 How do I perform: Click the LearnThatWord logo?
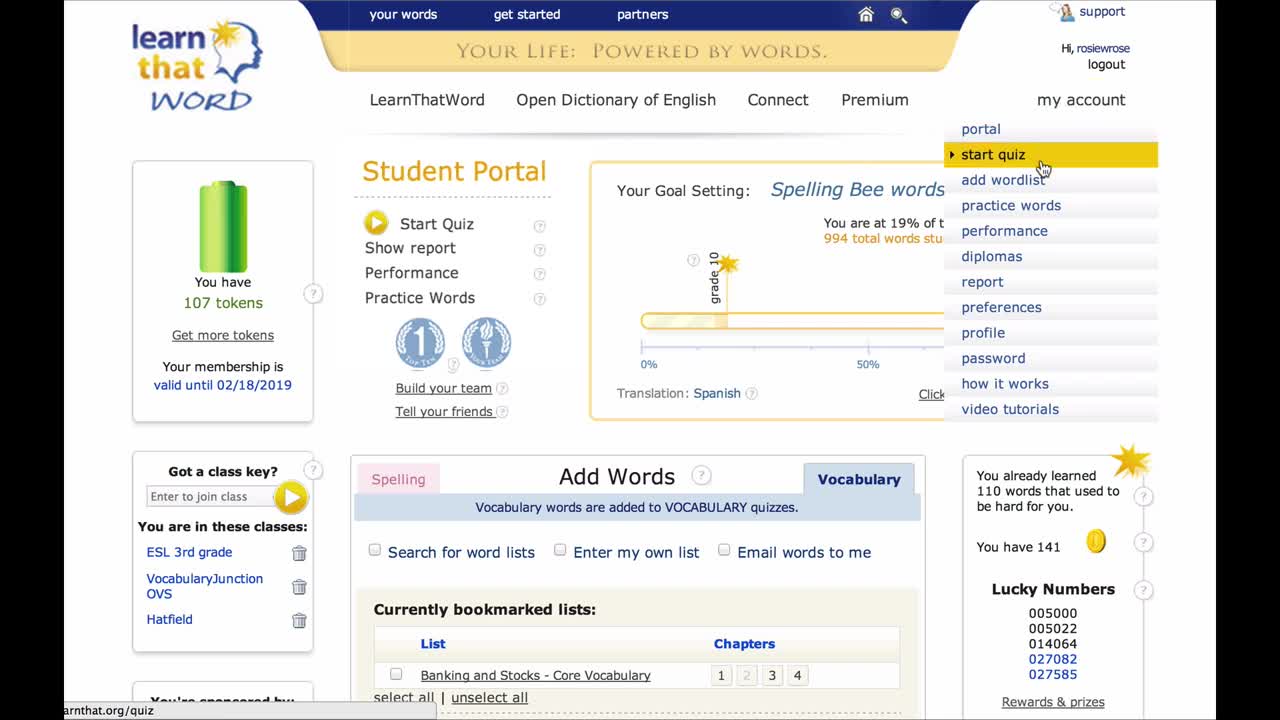tap(197, 66)
